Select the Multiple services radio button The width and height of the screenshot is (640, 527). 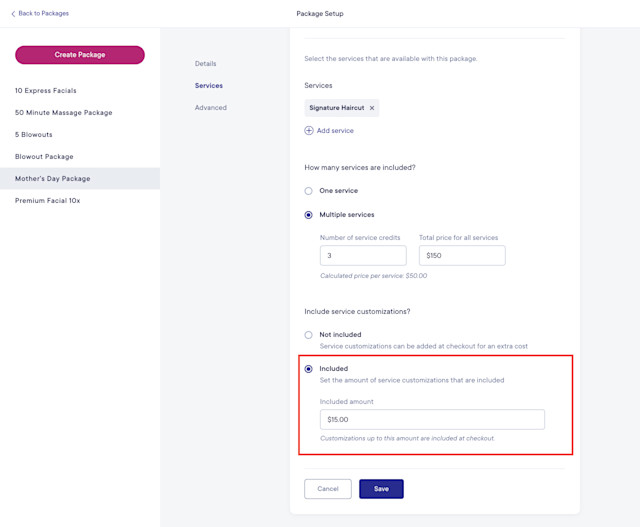point(309,215)
